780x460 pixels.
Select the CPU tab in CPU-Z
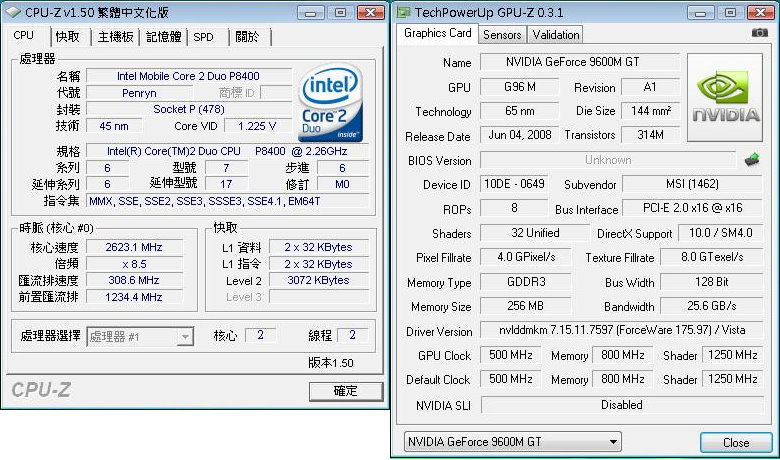pos(24,36)
